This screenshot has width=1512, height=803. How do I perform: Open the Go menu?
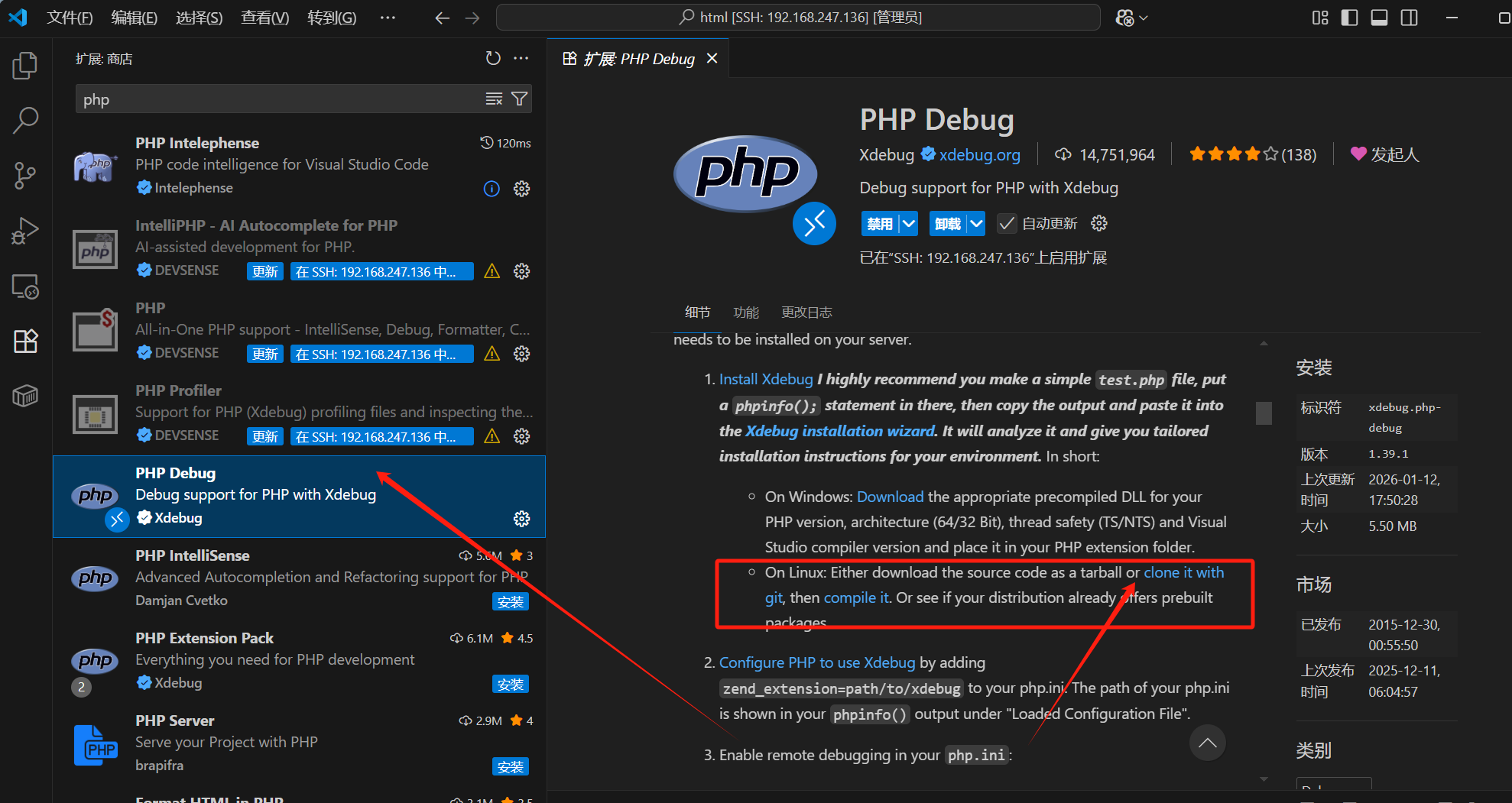tap(332, 18)
